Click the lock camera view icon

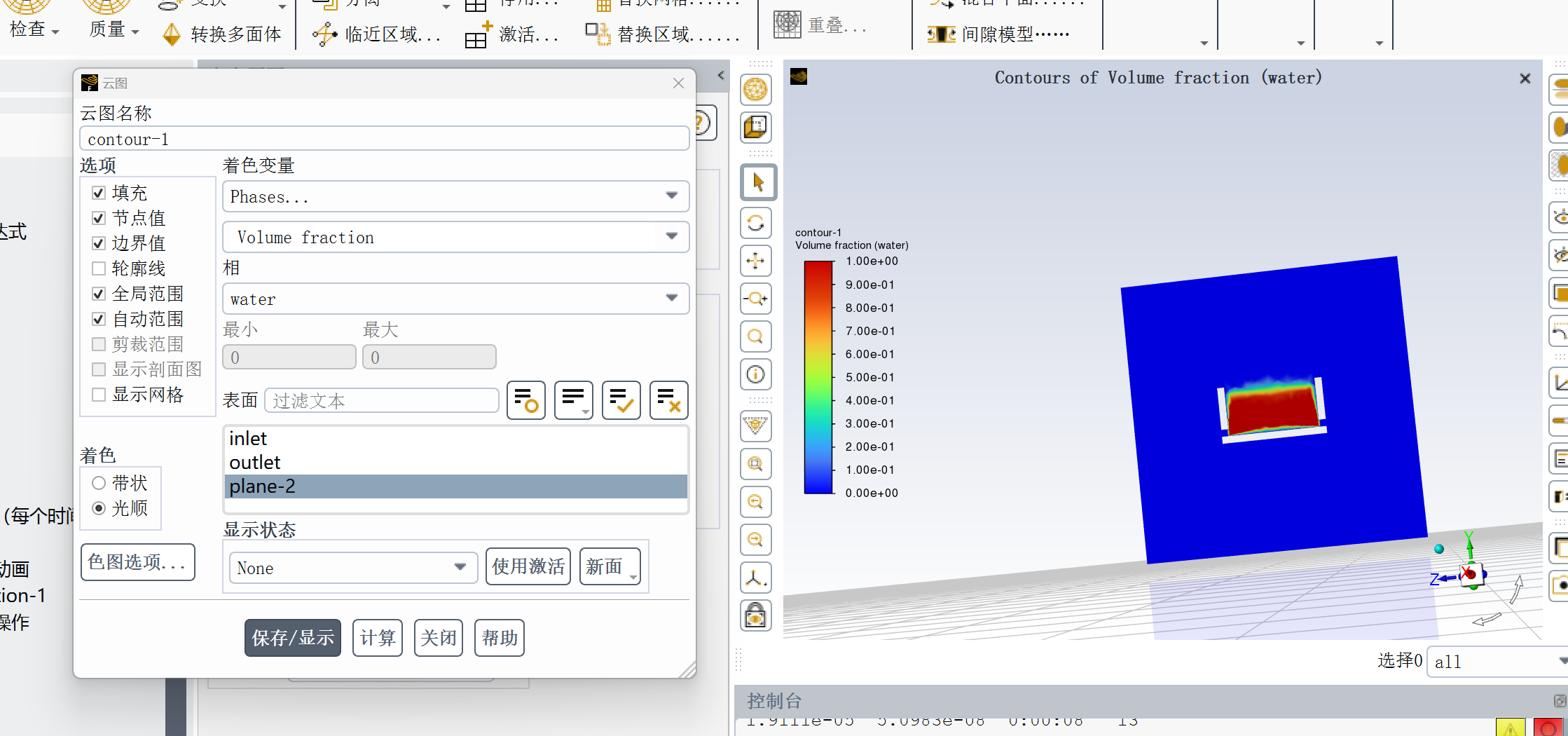point(755,615)
